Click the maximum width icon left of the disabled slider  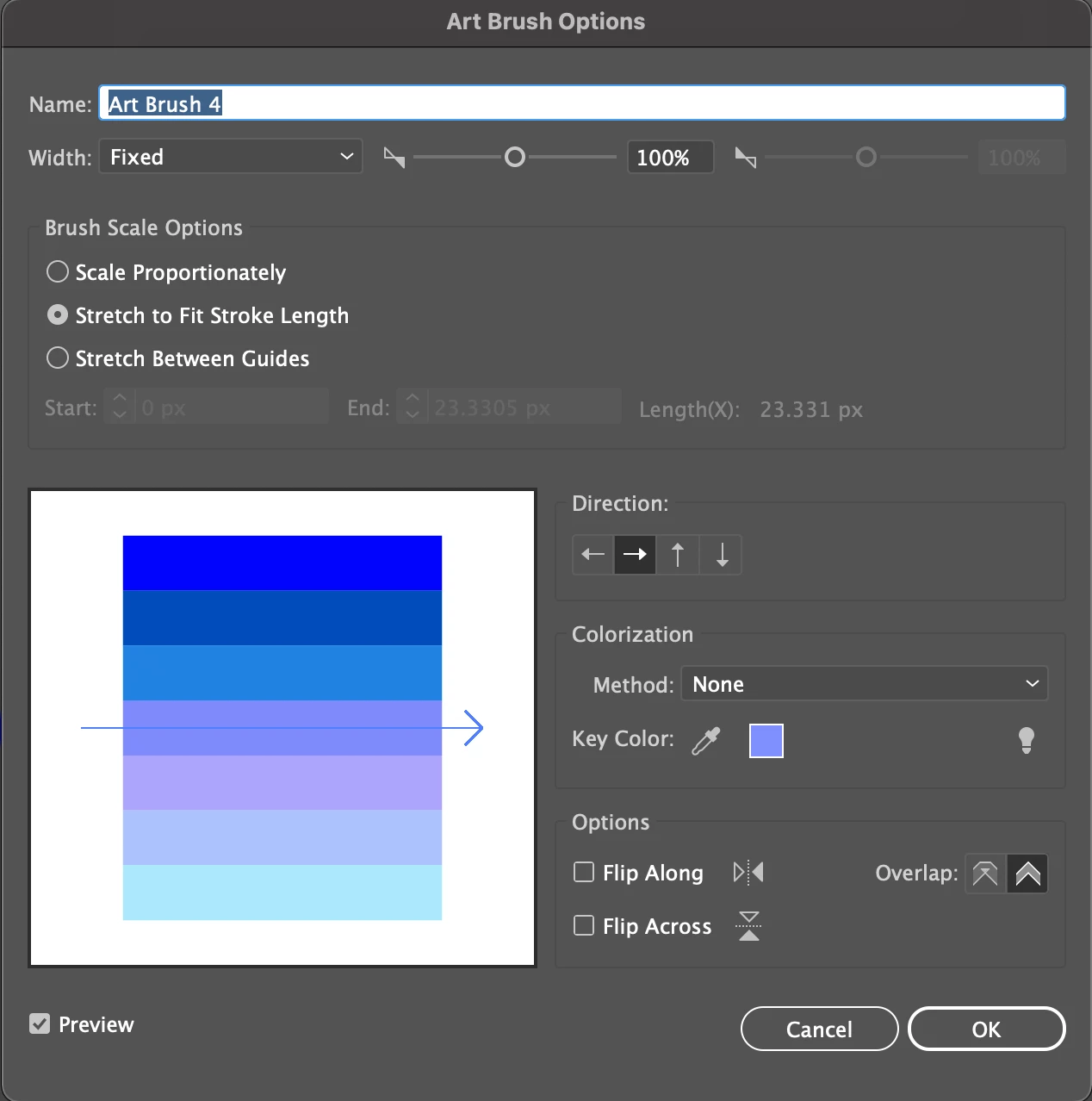point(746,158)
